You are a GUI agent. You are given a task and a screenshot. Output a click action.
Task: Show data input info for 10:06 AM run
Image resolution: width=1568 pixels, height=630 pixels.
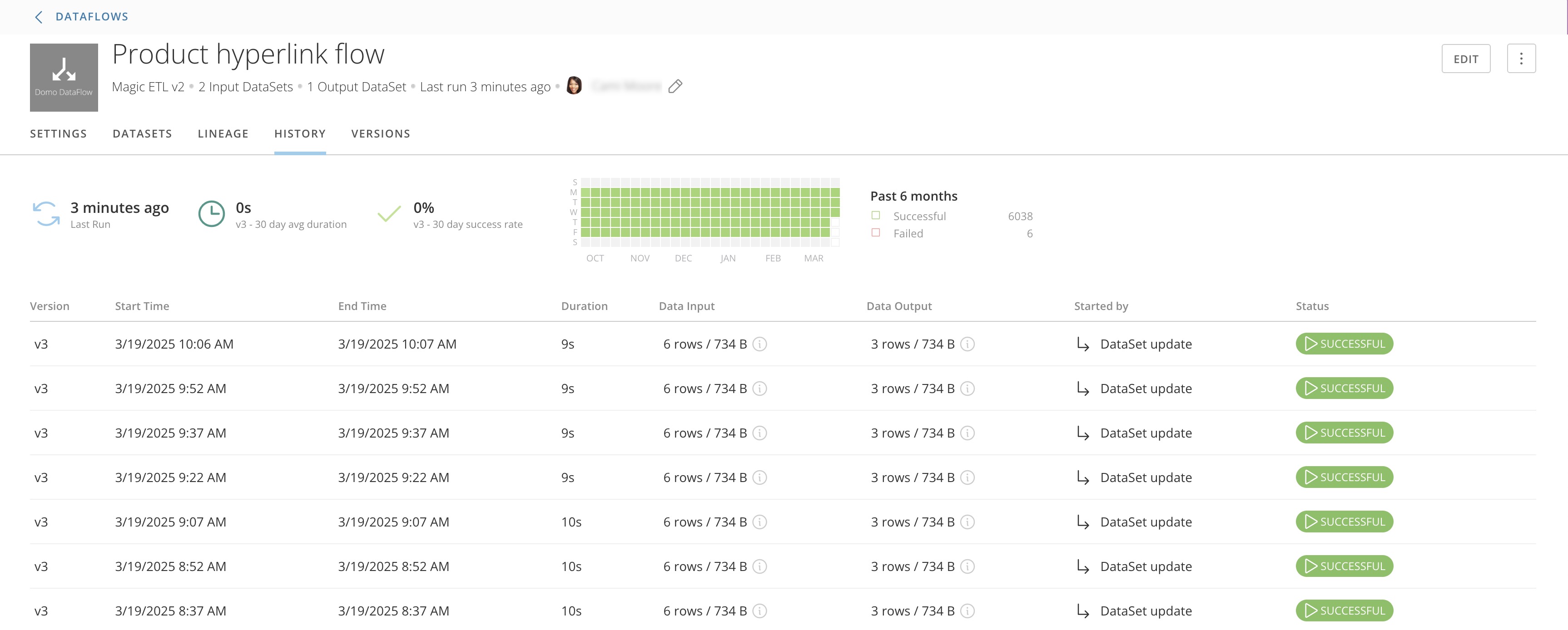click(x=759, y=344)
